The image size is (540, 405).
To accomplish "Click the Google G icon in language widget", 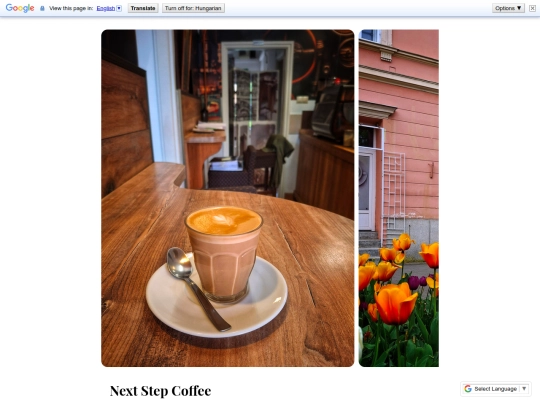I will point(468,389).
